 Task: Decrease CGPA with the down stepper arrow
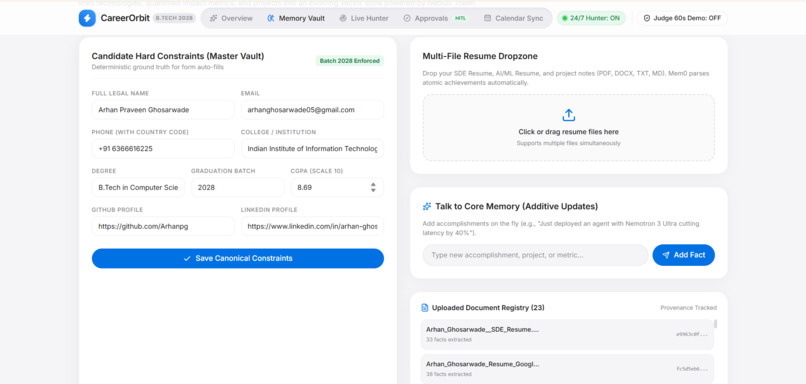tap(373, 191)
